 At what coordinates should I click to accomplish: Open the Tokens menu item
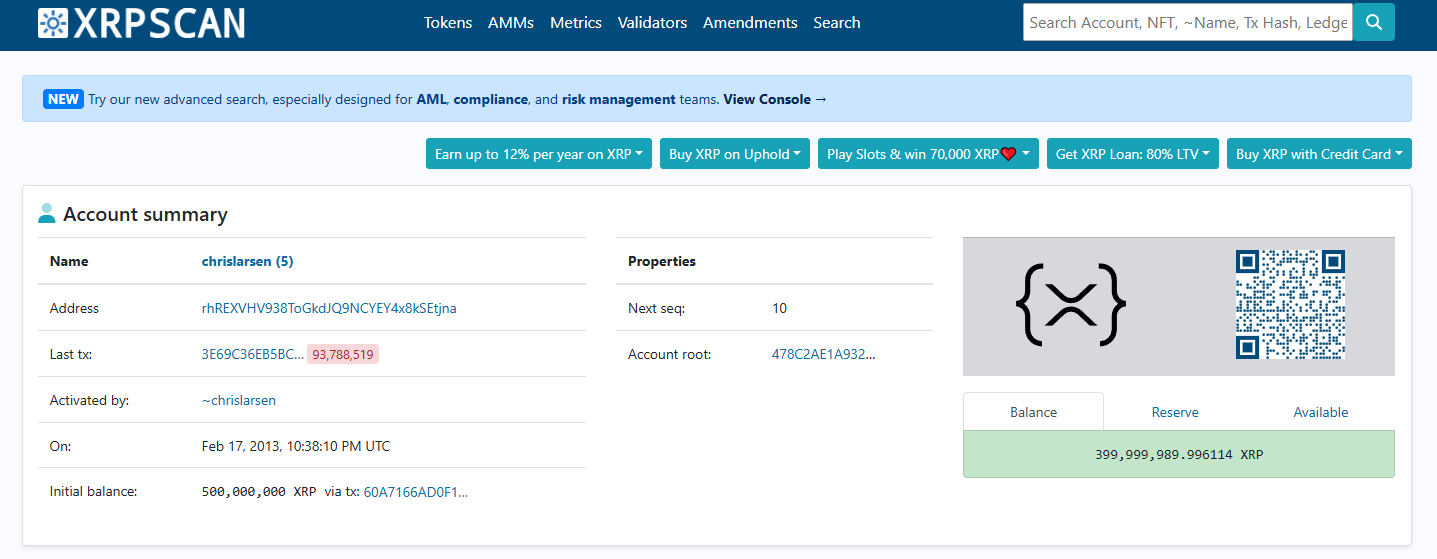(x=448, y=22)
